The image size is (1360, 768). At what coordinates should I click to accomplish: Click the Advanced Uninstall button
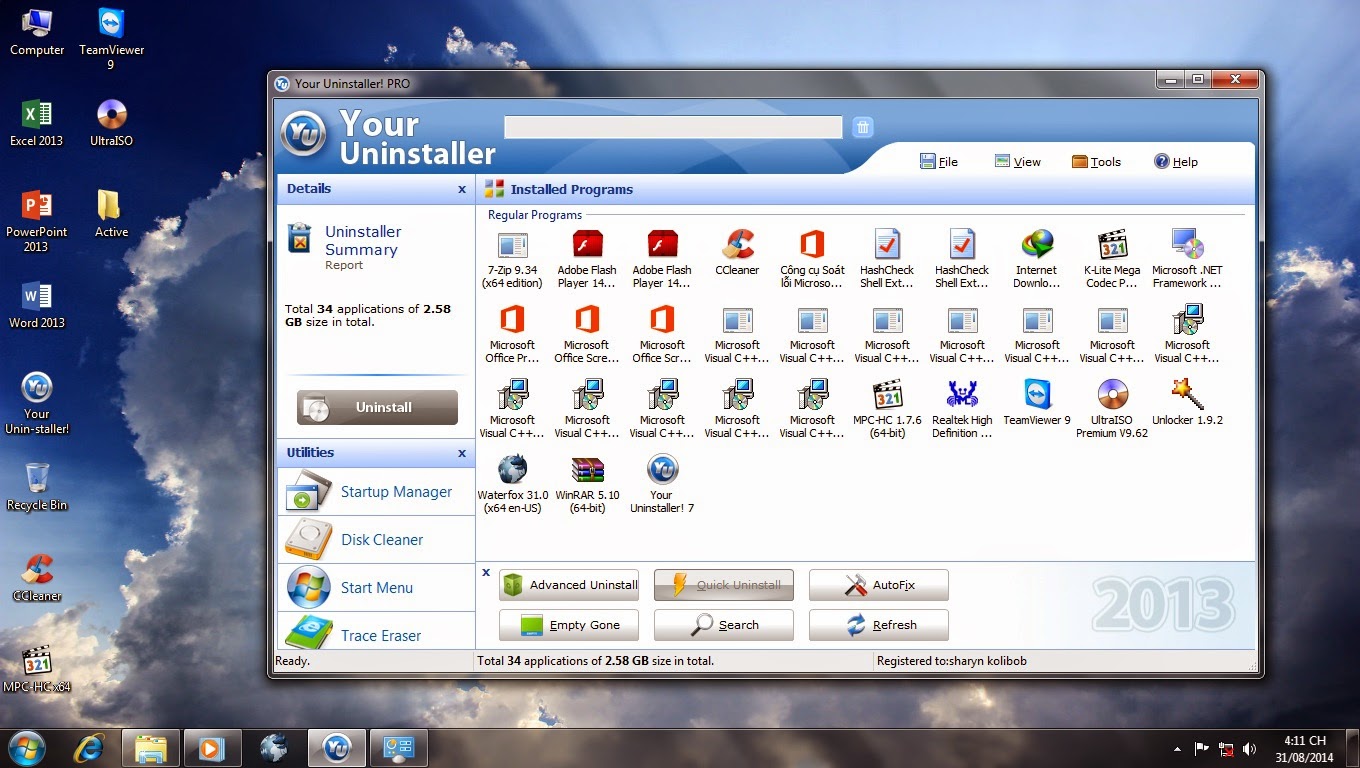pos(569,585)
